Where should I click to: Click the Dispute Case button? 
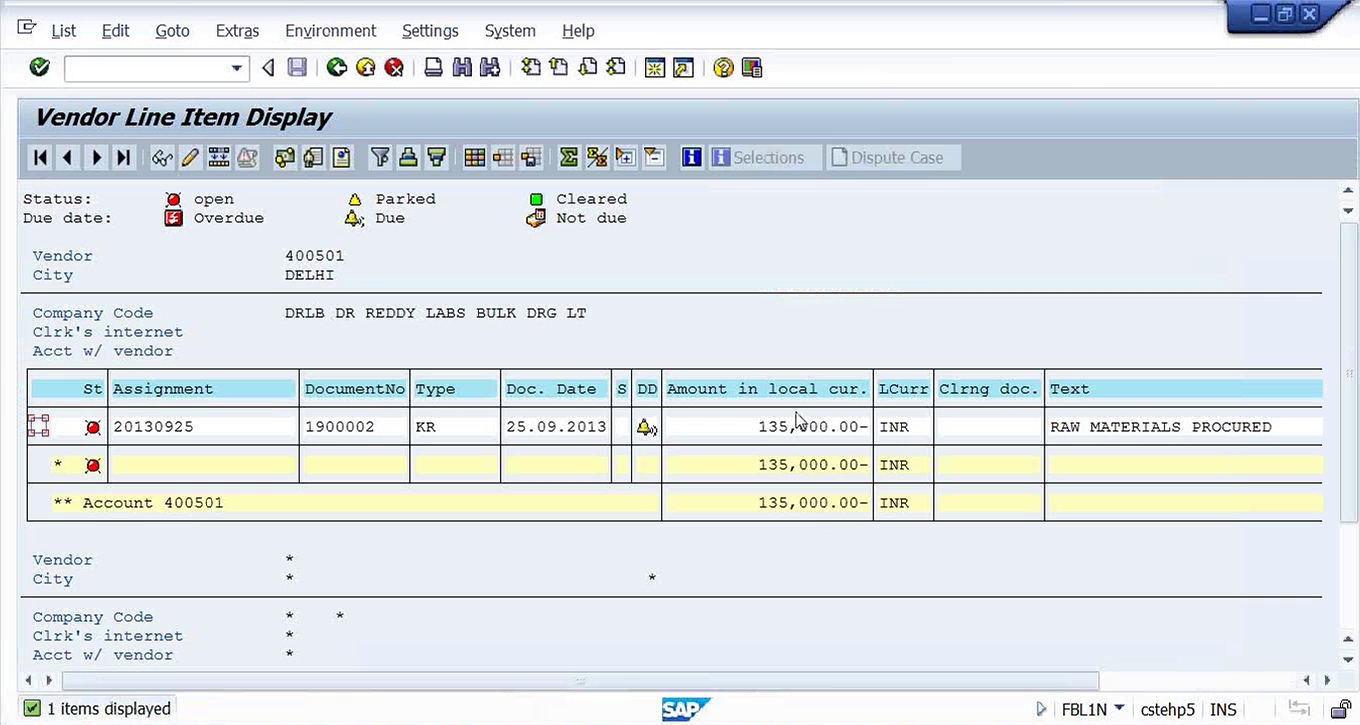point(893,157)
